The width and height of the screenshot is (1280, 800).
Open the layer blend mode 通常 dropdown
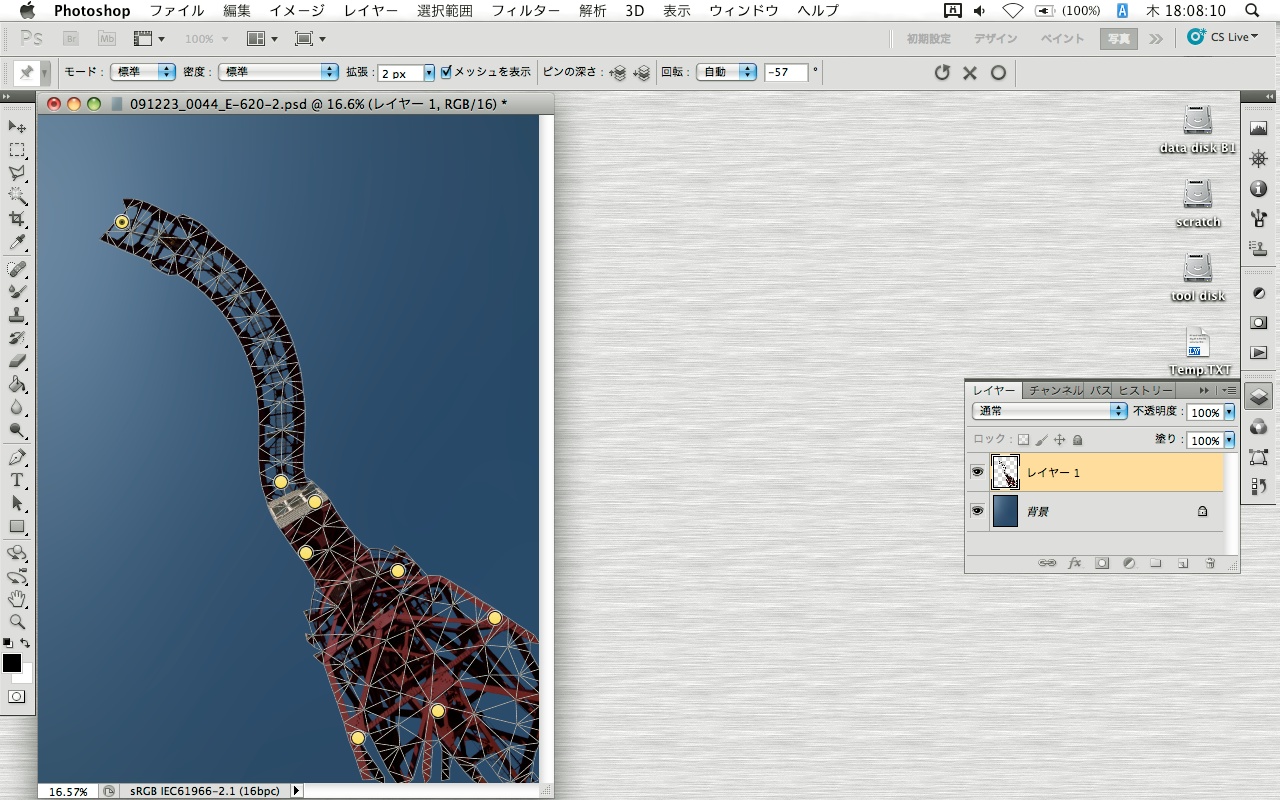(x=1049, y=411)
